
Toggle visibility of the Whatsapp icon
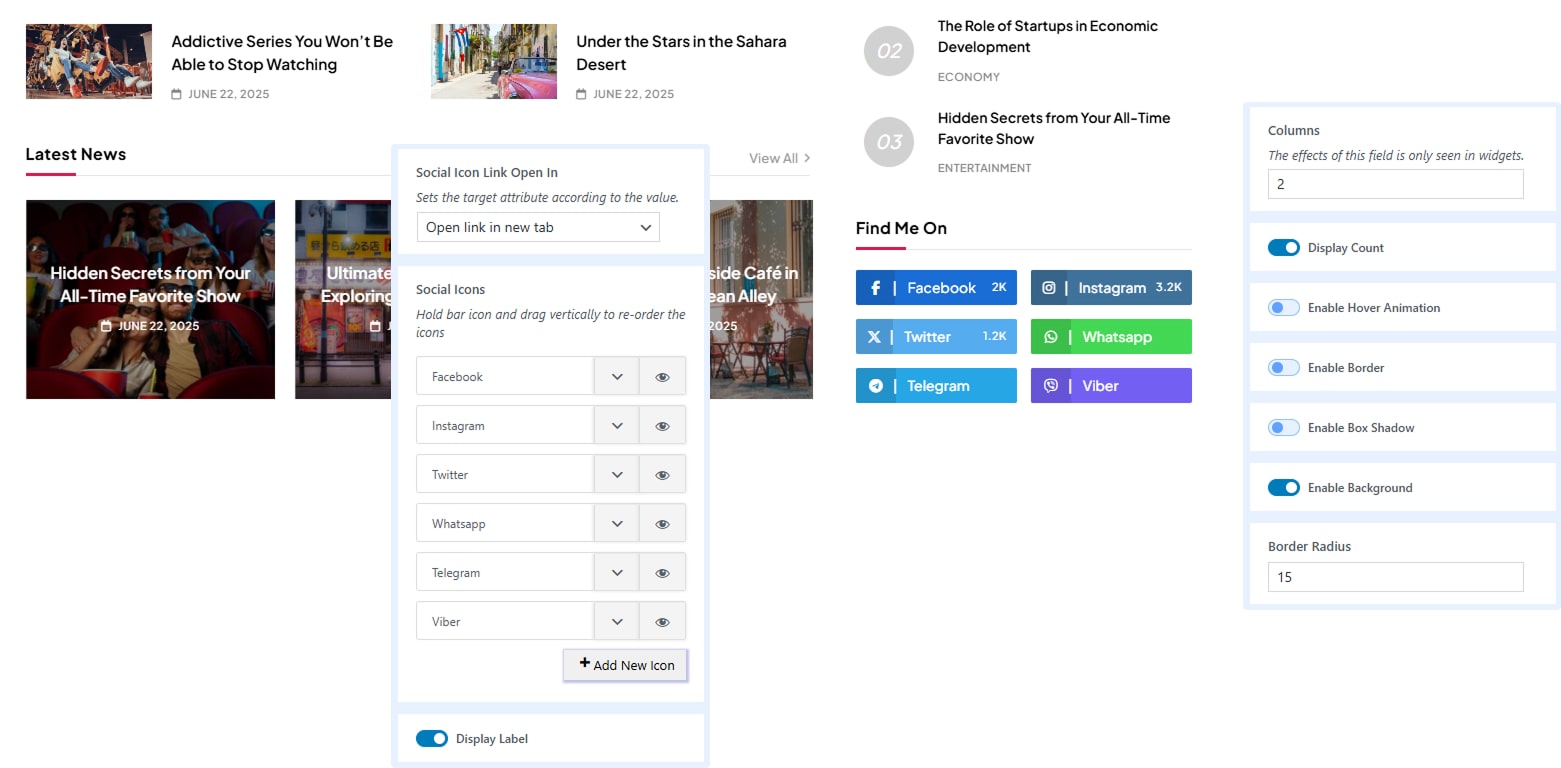(662, 524)
